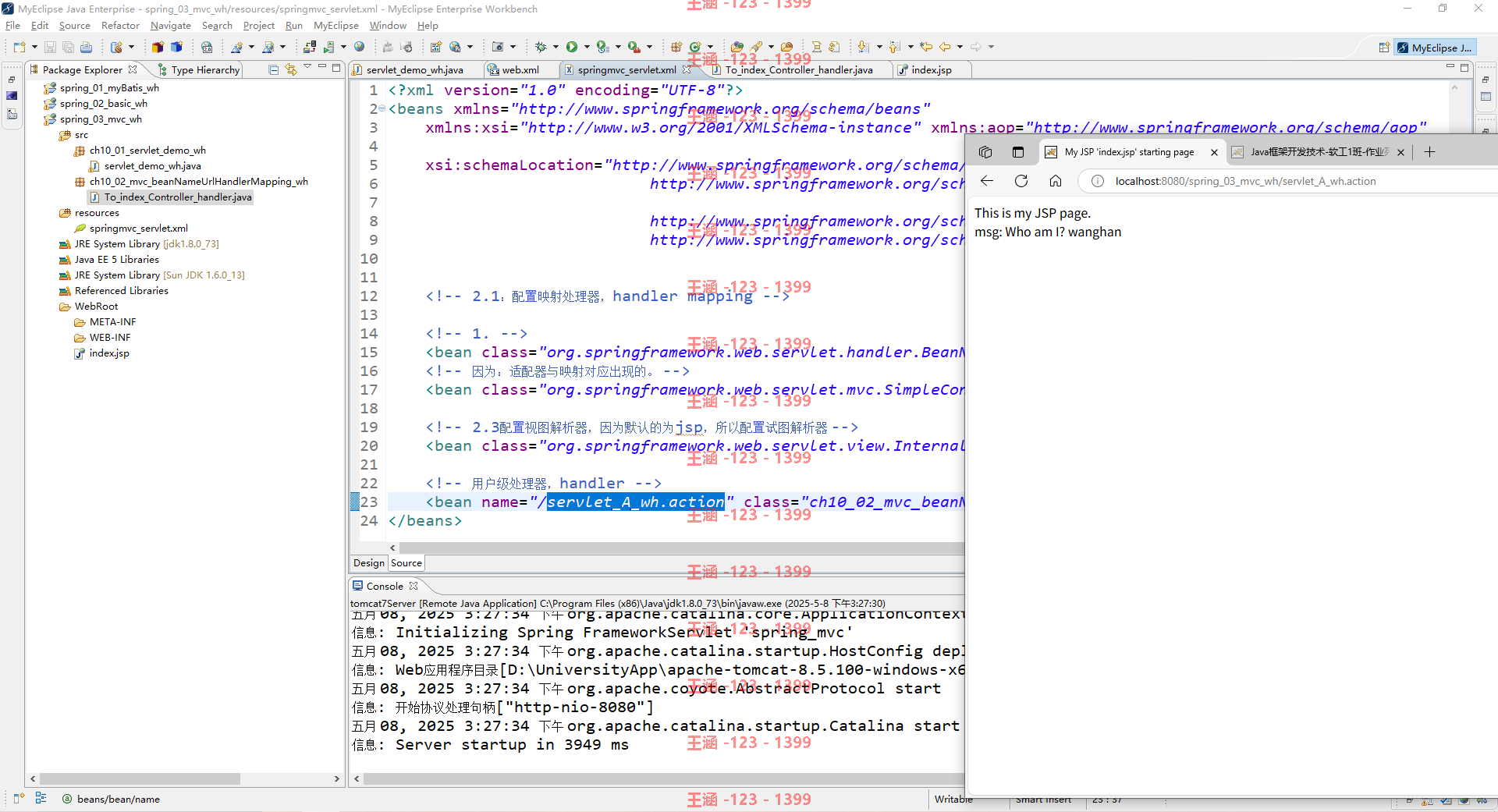This screenshot has height=812, width=1498.
Task: Click the Save icon in toolbar
Action: (x=50, y=47)
